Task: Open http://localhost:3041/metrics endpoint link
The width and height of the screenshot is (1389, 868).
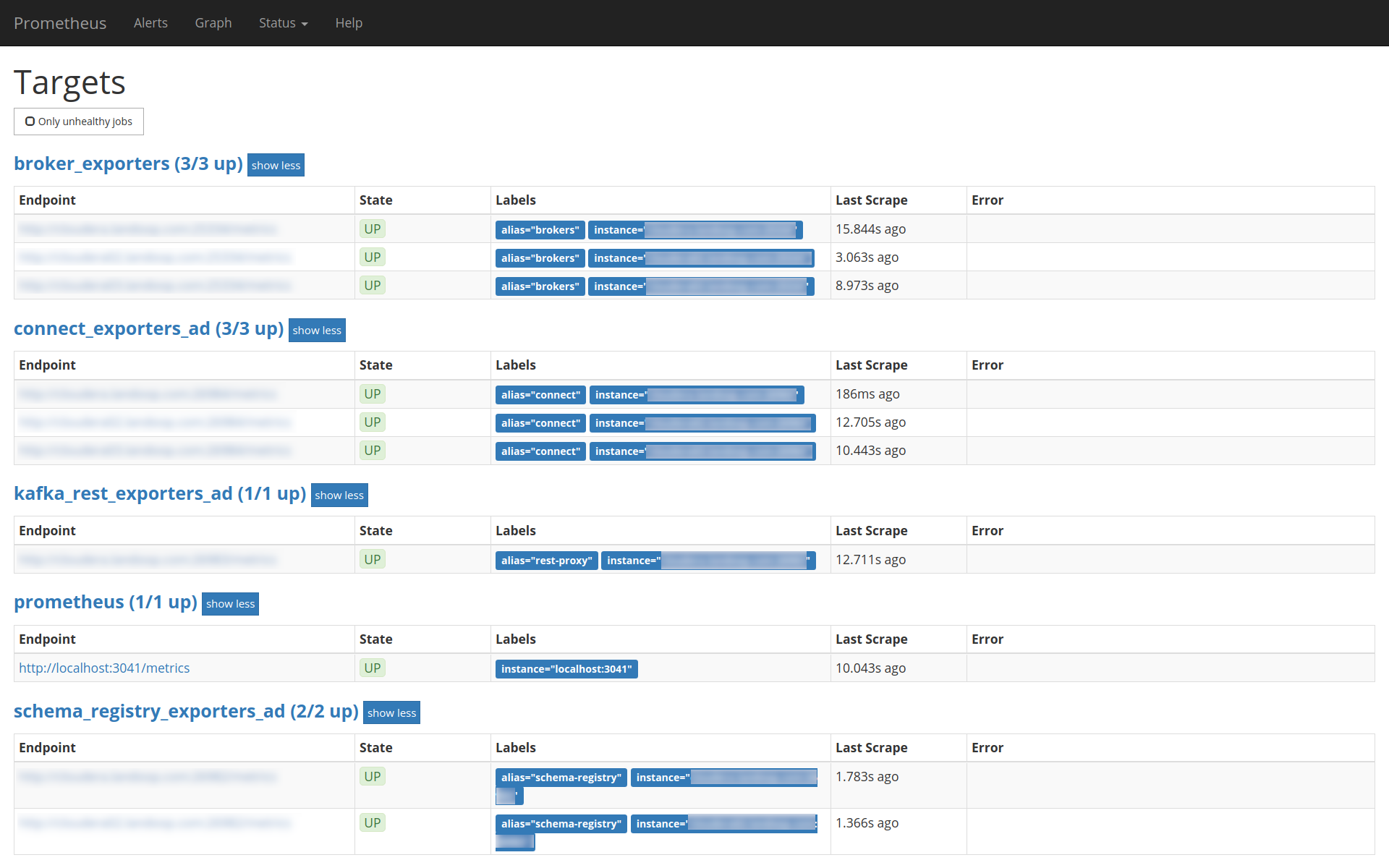Action: (x=104, y=668)
